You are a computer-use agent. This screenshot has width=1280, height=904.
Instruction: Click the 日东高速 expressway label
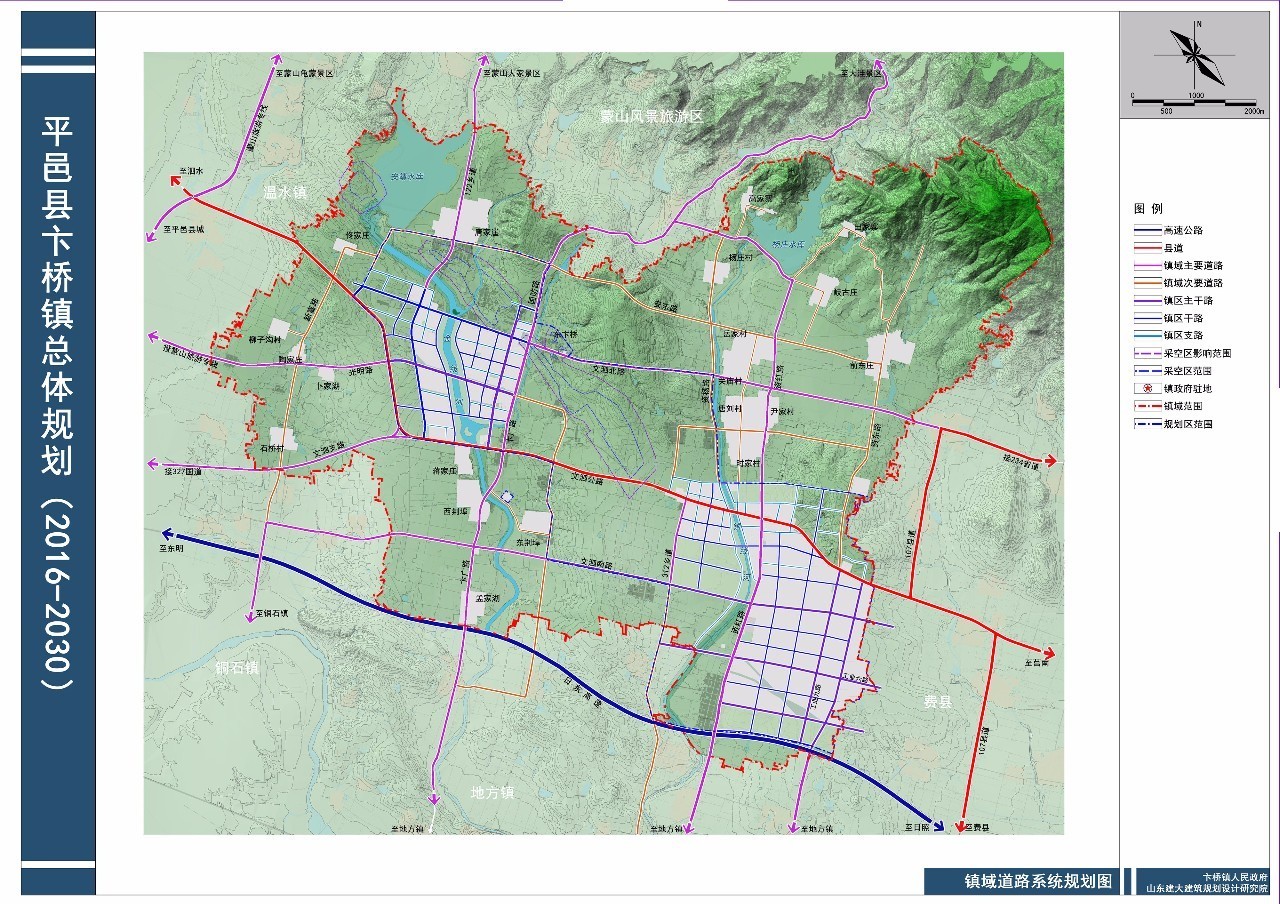click(584, 693)
